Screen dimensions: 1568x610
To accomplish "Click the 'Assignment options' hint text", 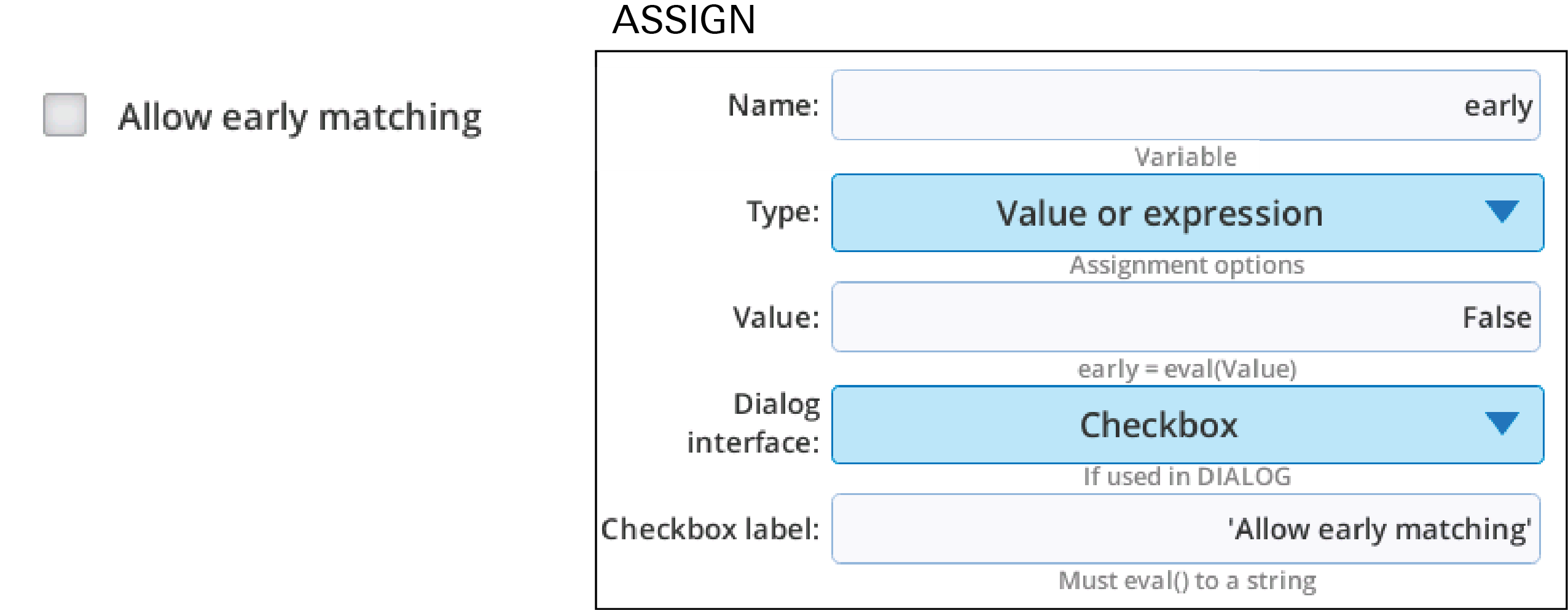I will (x=1187, y=266).
